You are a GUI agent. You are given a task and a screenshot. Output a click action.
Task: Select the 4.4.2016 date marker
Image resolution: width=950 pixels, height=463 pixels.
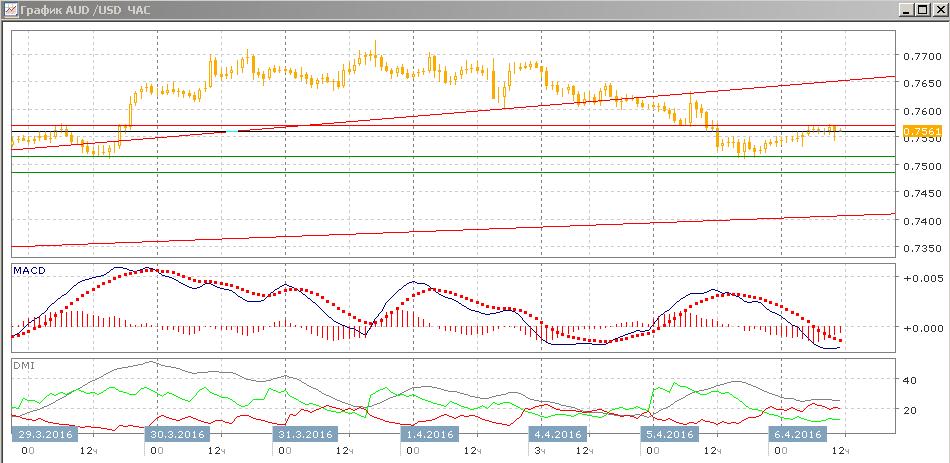click(557, 434)
